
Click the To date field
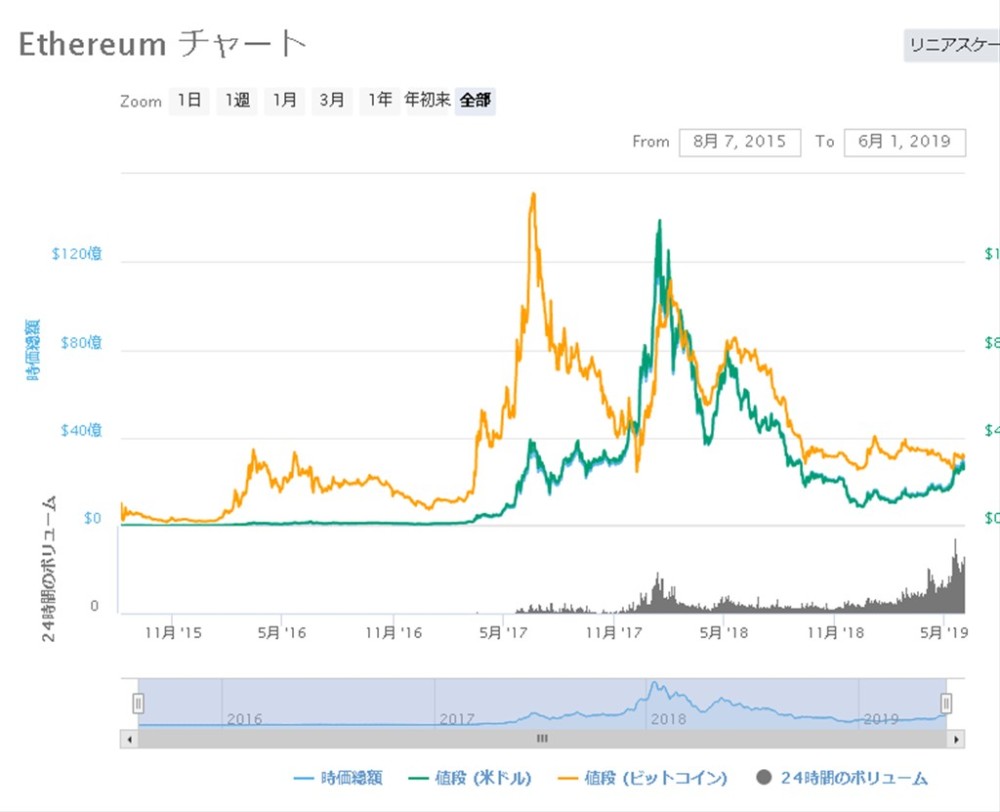point(904,142)
